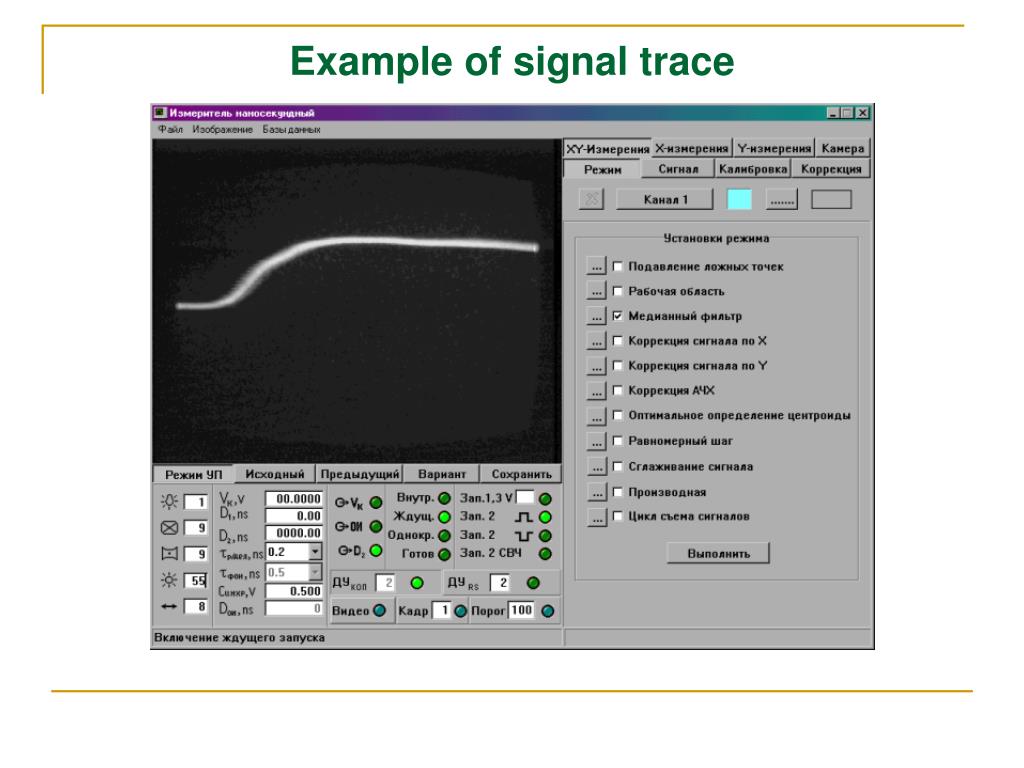The width and height of the screenshot is (1024, 768).
Task: Enable Оптимальное определение центроиды checkbox
Action: 618,415
